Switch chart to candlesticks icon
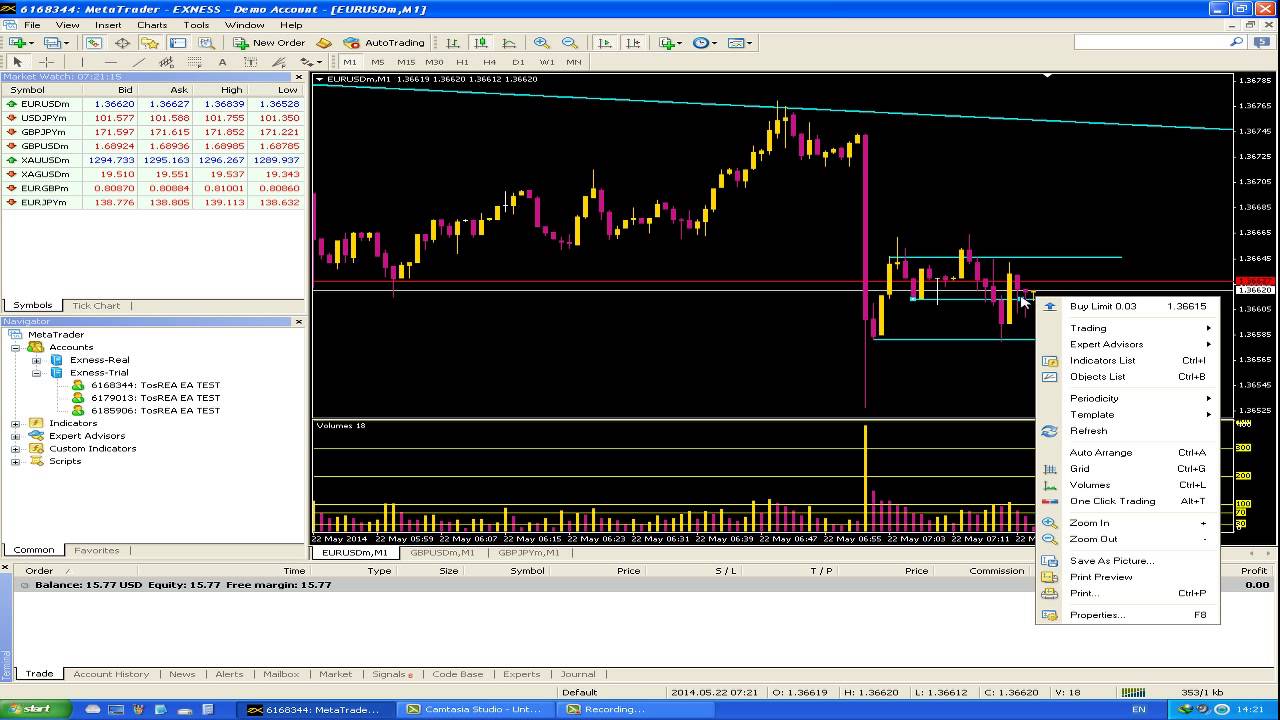Image resolution: width=1280 pixels, height=720 pixels. coord(481,43)
